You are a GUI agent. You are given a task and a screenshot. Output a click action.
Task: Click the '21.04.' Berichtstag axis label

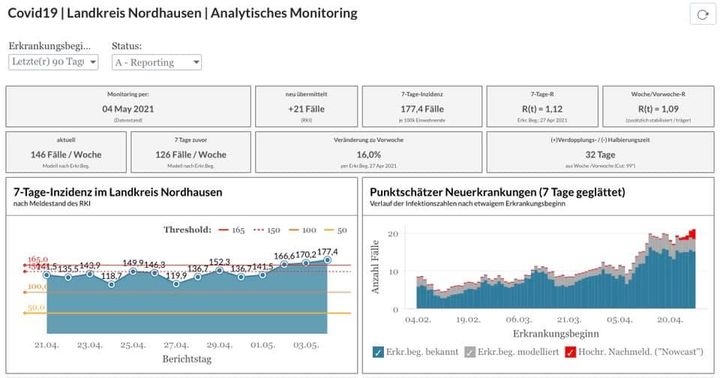pyautogui.click(x=46, y=345)
